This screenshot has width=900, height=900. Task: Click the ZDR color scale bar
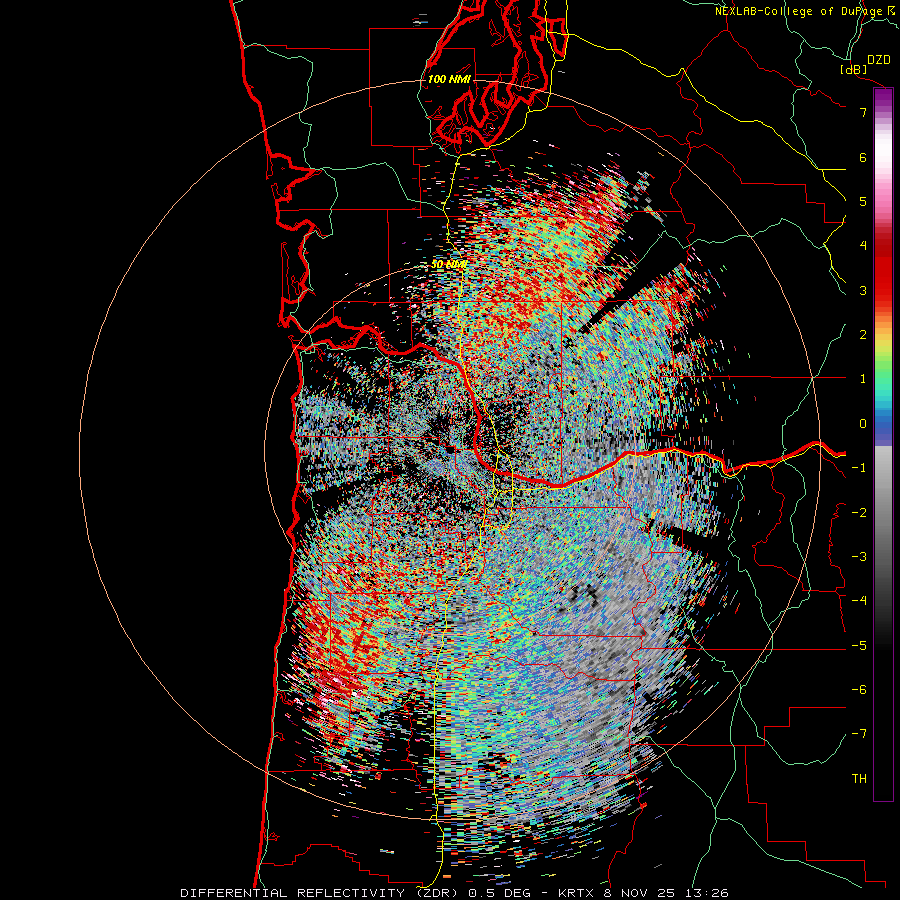pos(883,444)
